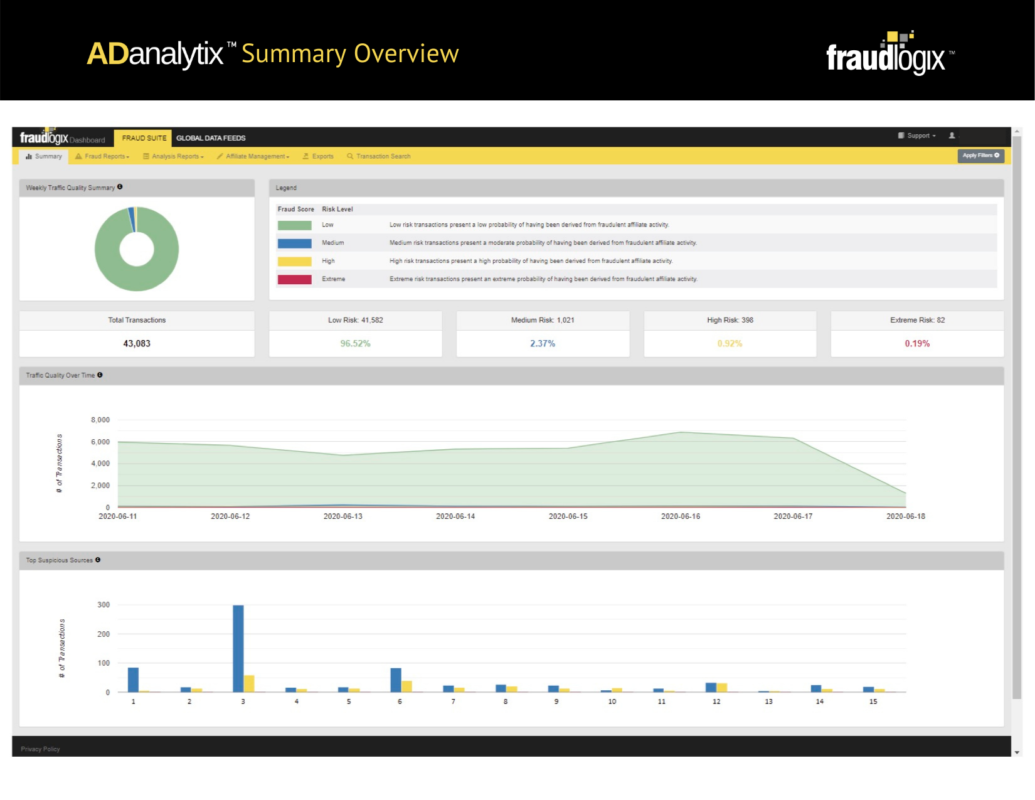Open Transaction Search
Viewport: 1035px width, 800px height.
coord(379,156)
